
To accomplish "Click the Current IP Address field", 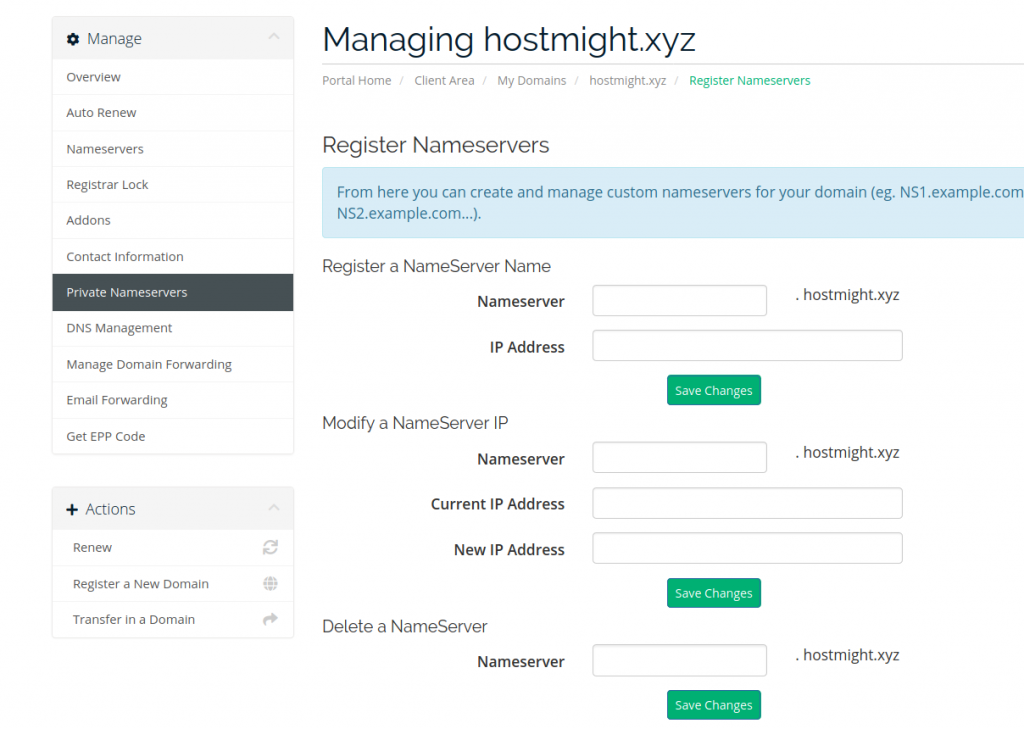I will [747, 503].
